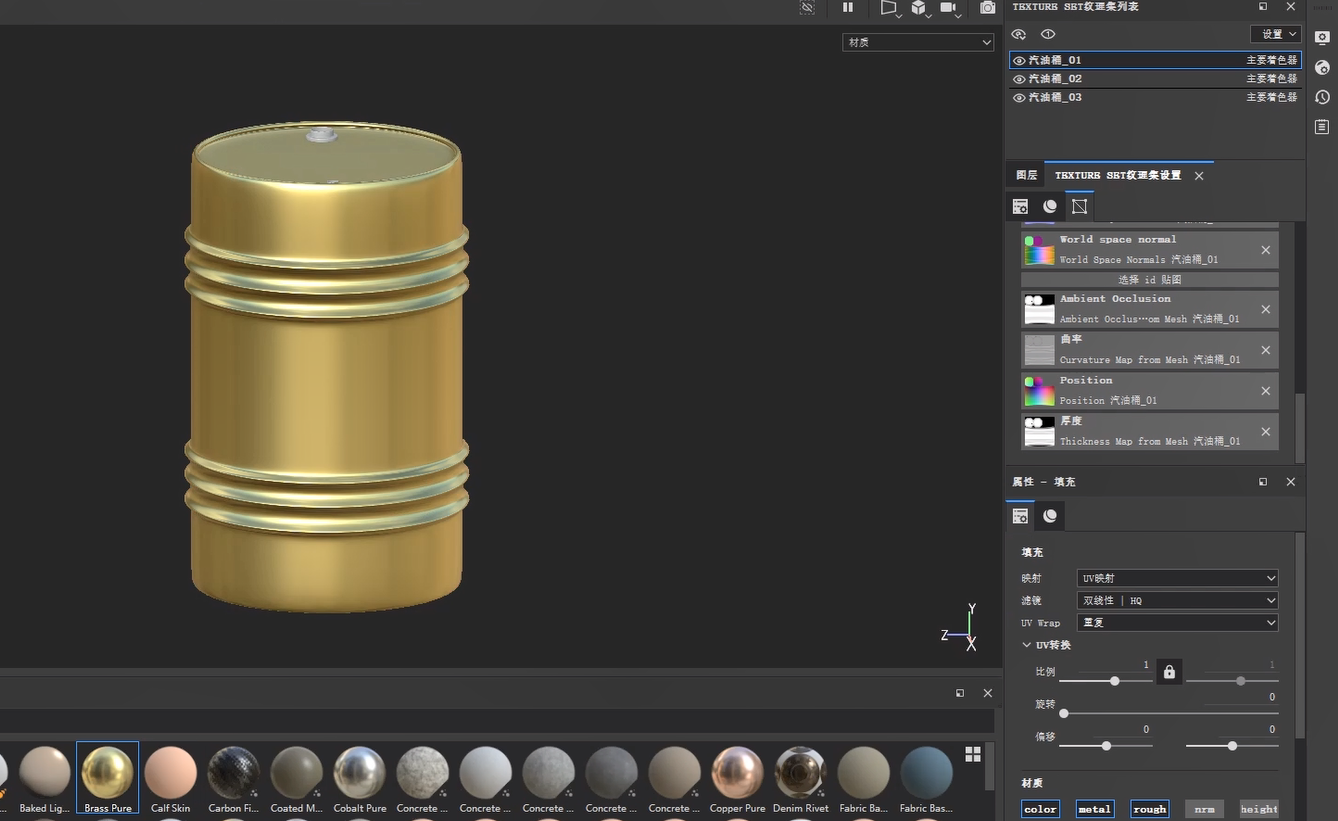The image size is (1338, 821).
Task: Click the 旋转 rotation slider handle
Action: (1064, 713)
